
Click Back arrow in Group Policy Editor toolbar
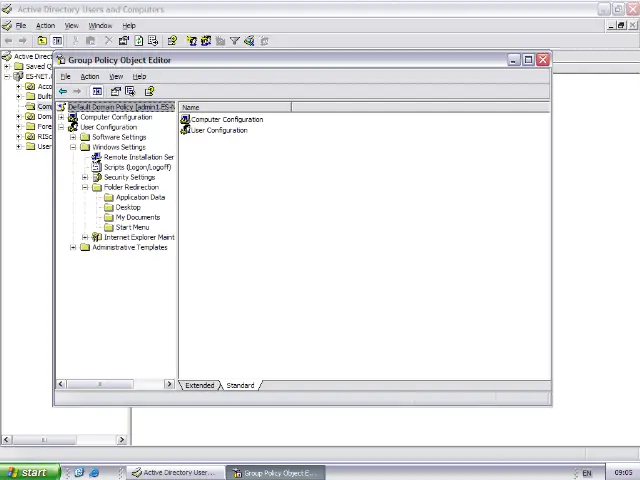[x=63, y=91]
